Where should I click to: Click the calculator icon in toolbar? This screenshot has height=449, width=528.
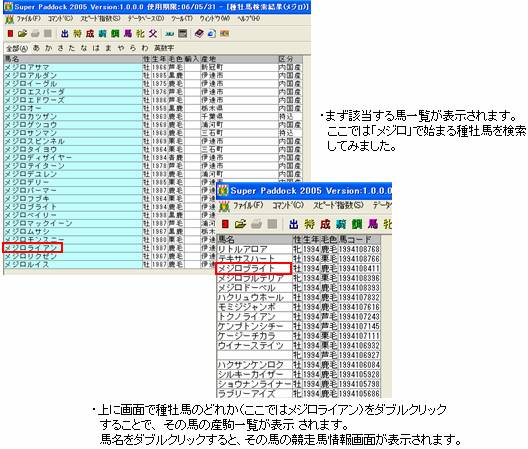tap(183, 33)
